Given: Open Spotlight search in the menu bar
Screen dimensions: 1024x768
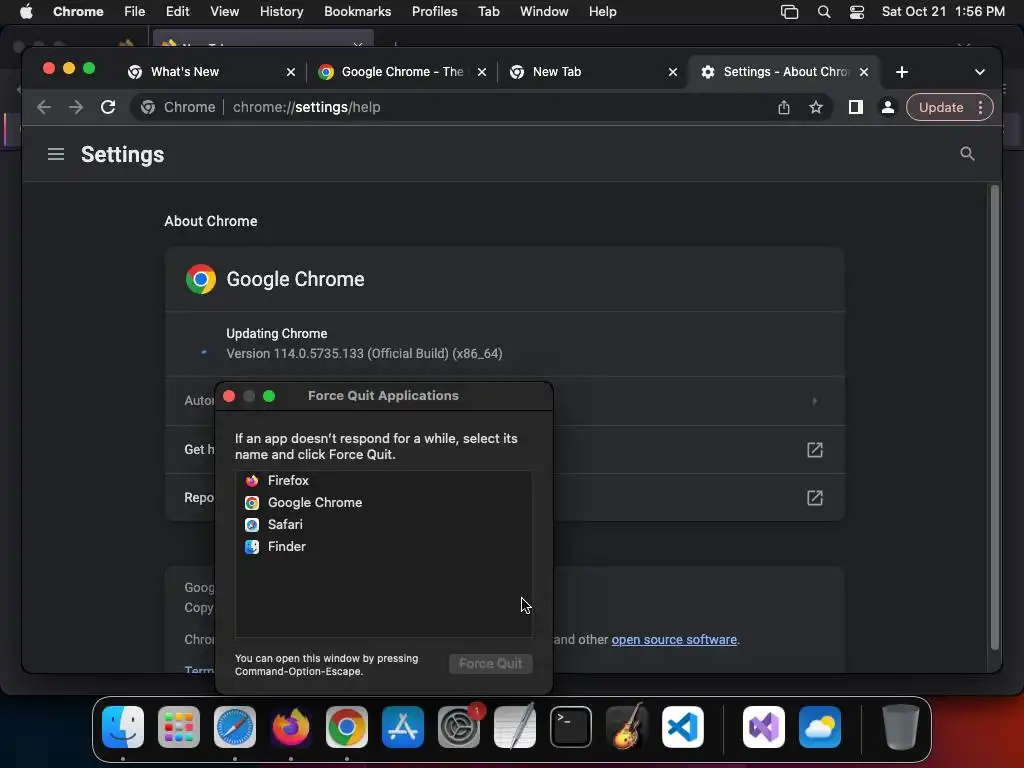Looking at the screenshot, I should pos(824,12).
